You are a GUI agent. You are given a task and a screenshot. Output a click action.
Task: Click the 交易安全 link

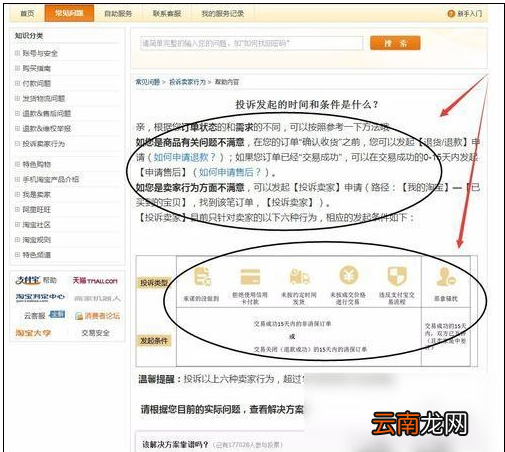click(x=96, y=333)
